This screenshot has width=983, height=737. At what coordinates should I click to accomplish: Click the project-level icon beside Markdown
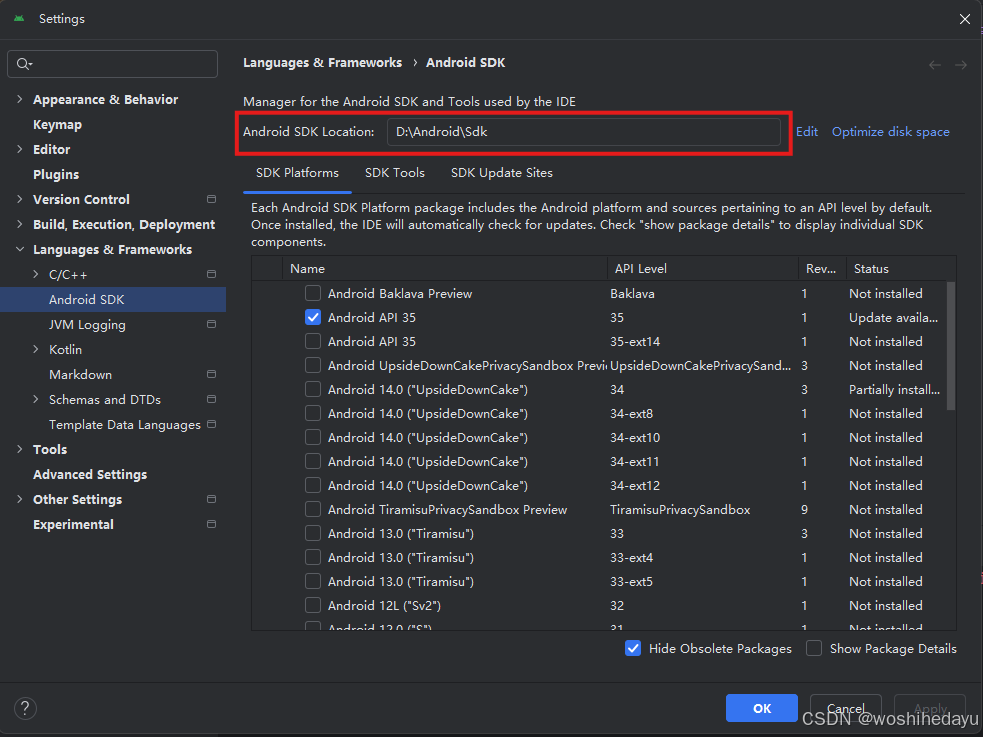pos(211,374)
